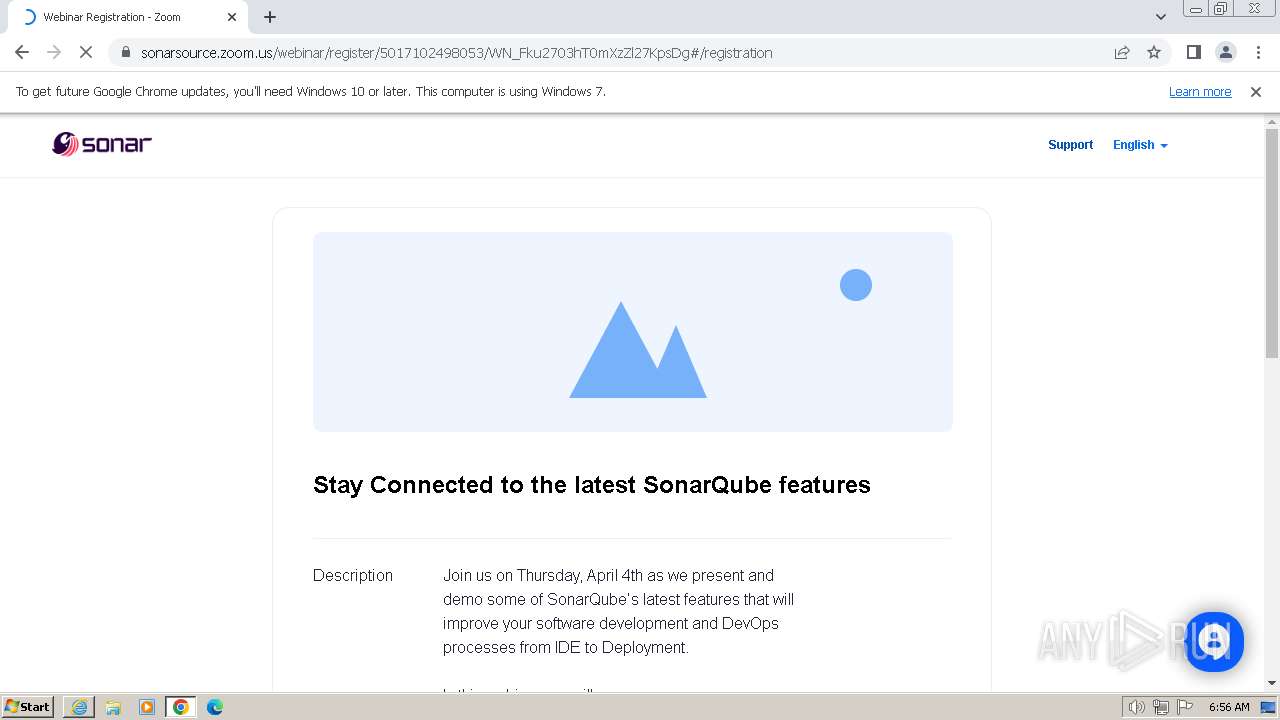Open Microsoft Edge from taskbar
The image size is (1280, 720).
[x=215, y=707]
